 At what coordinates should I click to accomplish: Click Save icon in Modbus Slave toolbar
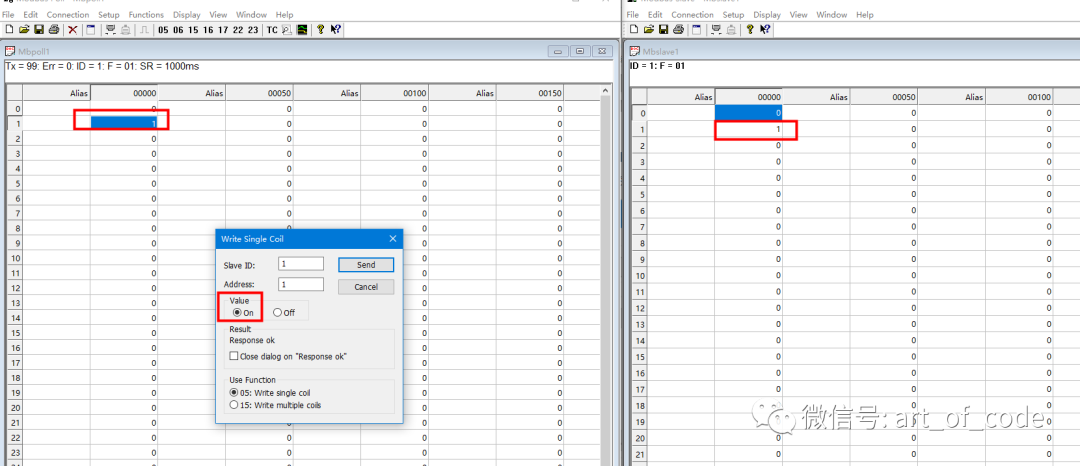pyautogui.click(x=663, y=30)
